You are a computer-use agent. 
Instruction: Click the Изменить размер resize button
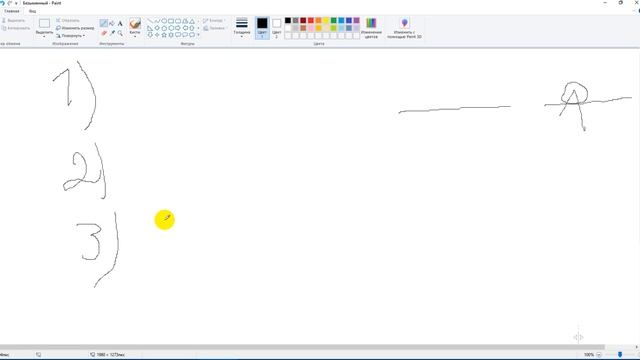pyautogui.click(x=75, y=28)
